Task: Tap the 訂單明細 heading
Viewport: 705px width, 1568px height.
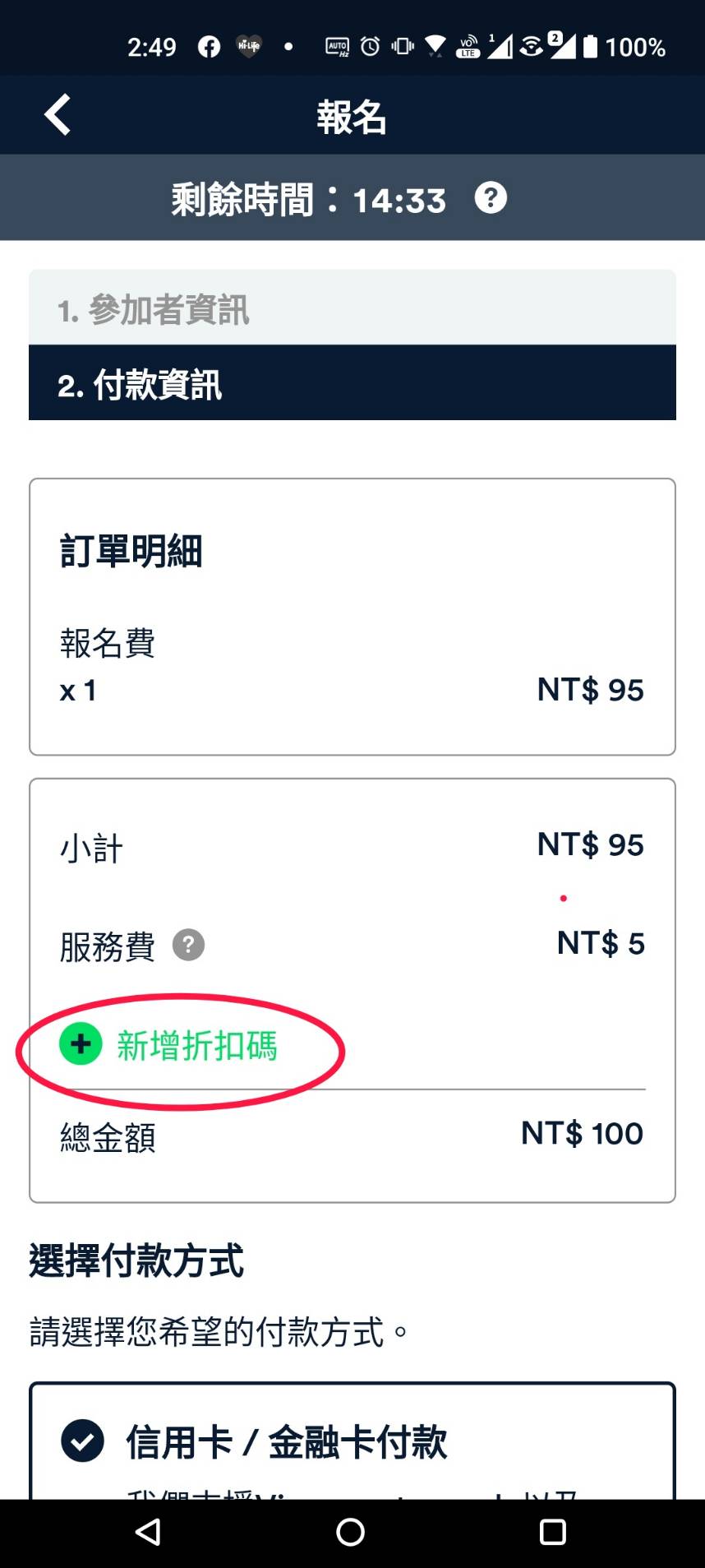Action: (x=131, y=551)
